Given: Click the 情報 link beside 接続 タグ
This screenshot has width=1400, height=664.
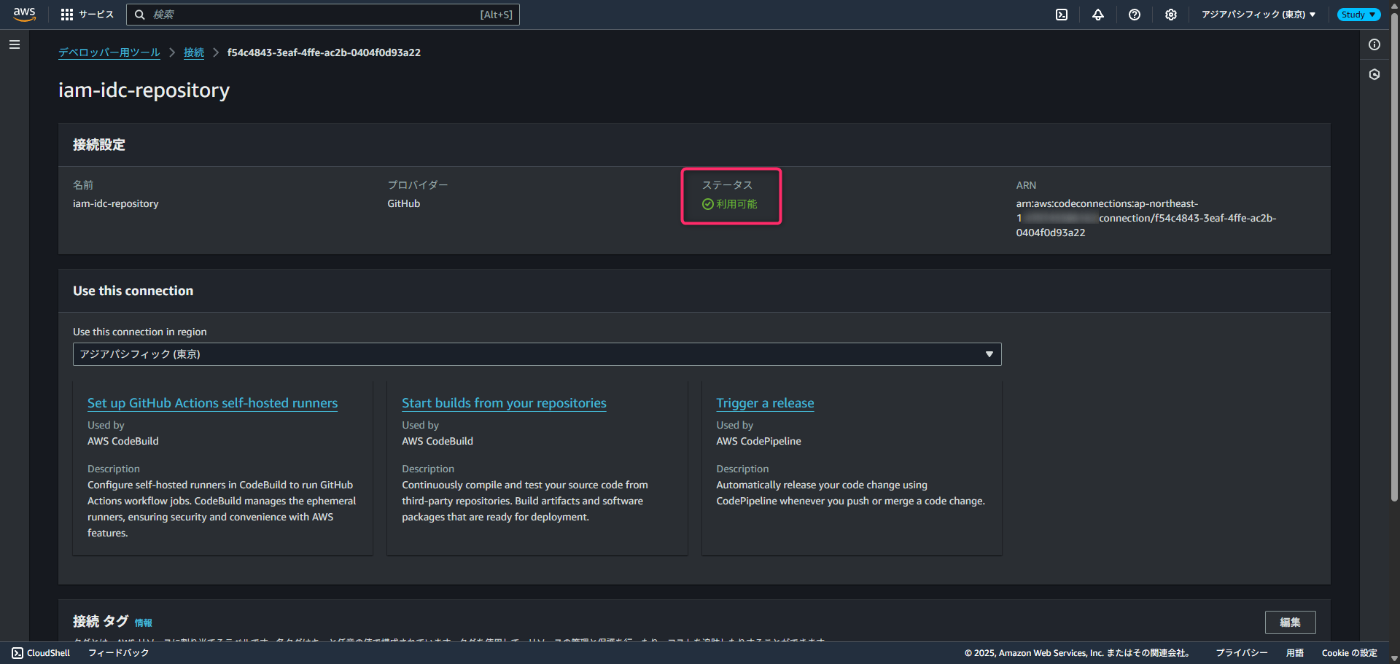Looking at the screenshot, I should click(144, 622).
